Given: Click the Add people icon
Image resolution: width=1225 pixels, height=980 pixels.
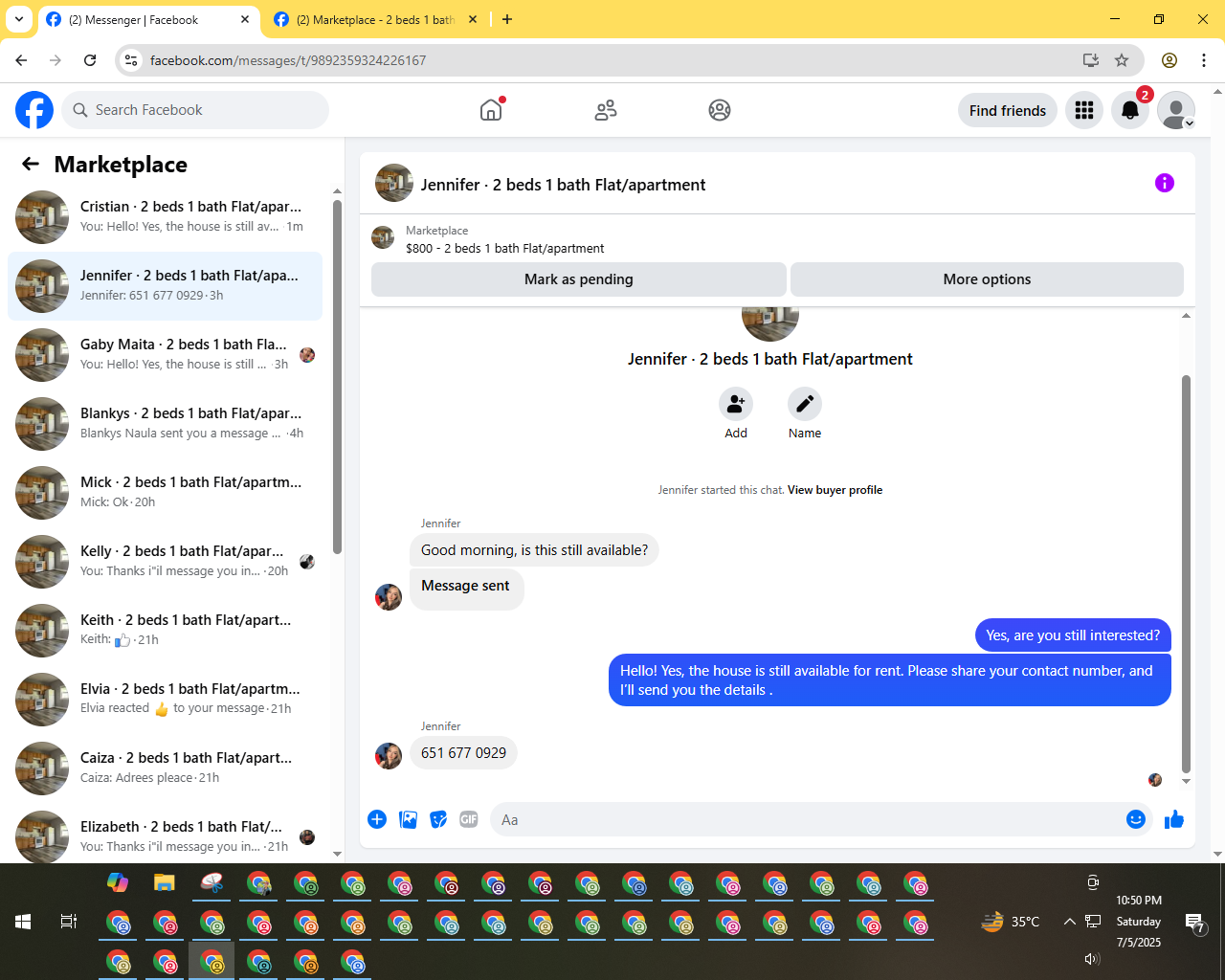Looking at the screenshot, I should 736,404.
